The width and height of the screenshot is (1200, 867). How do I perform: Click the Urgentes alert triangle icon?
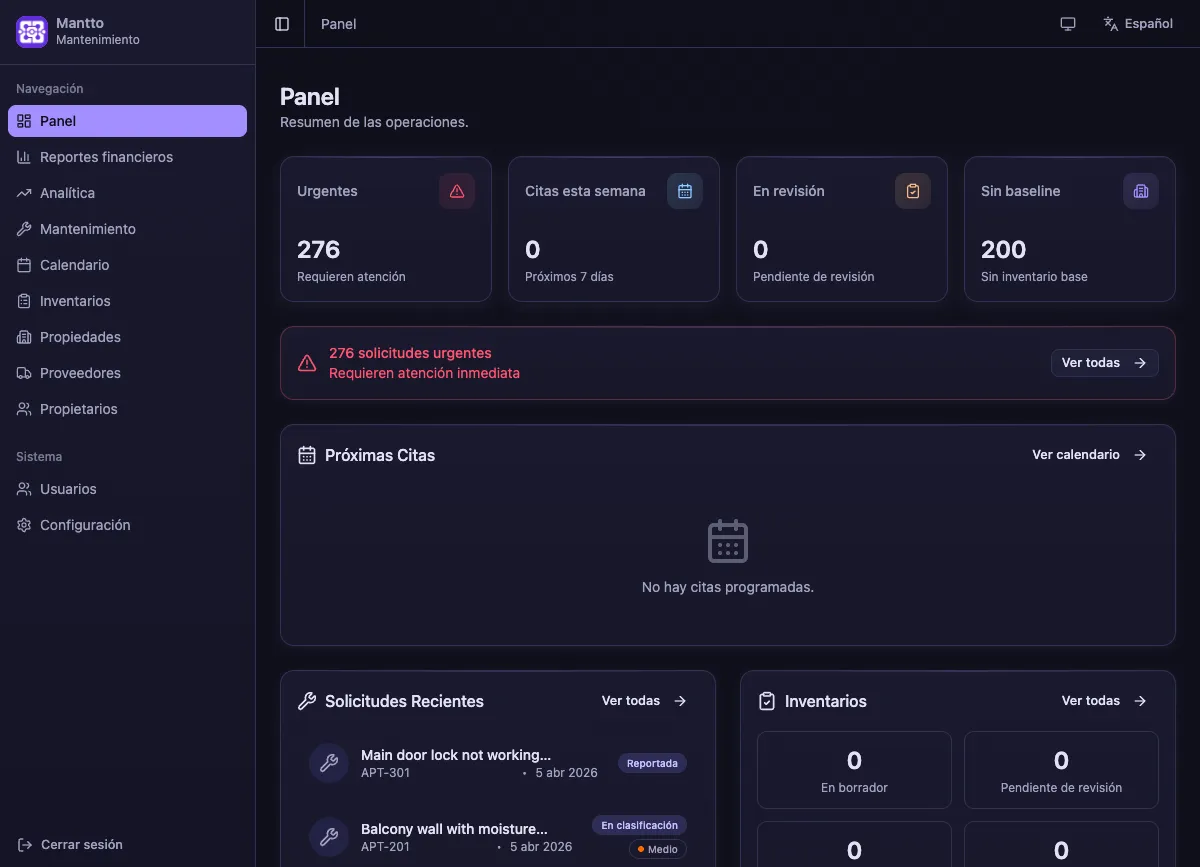[x=457, y=190]
